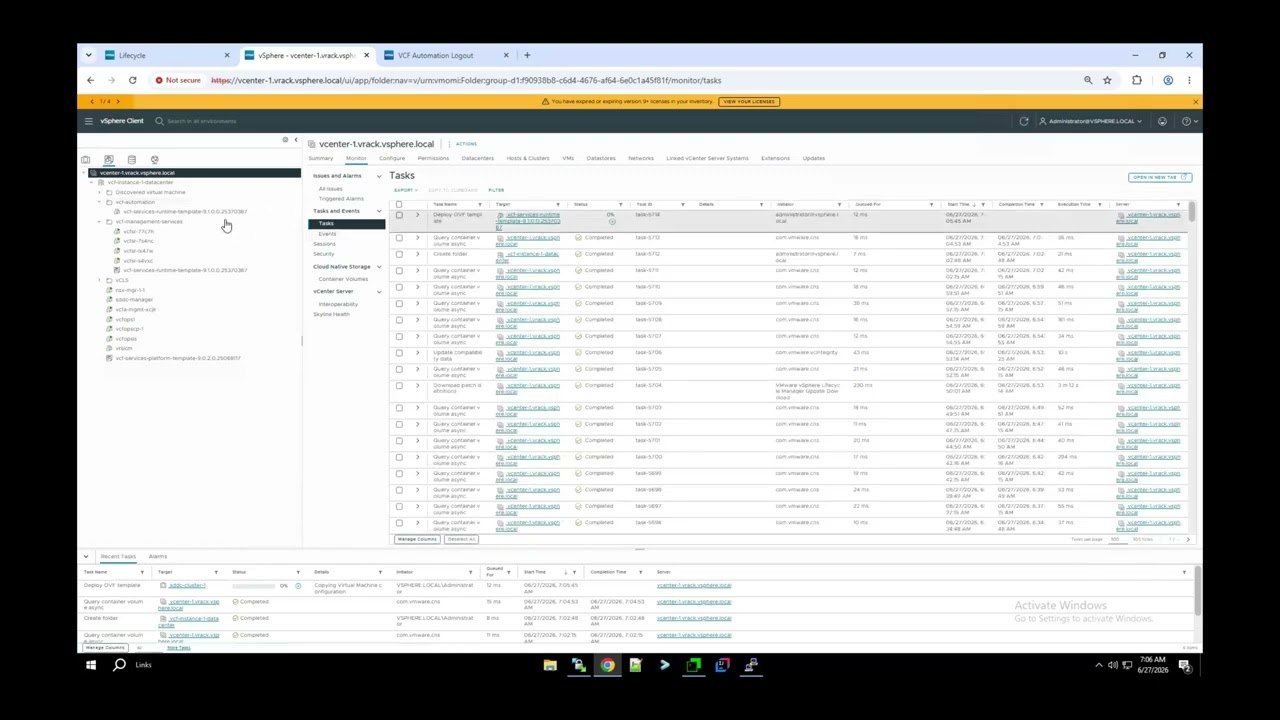Open the Events page in Monitor sidebar

[x=327, y=234]
